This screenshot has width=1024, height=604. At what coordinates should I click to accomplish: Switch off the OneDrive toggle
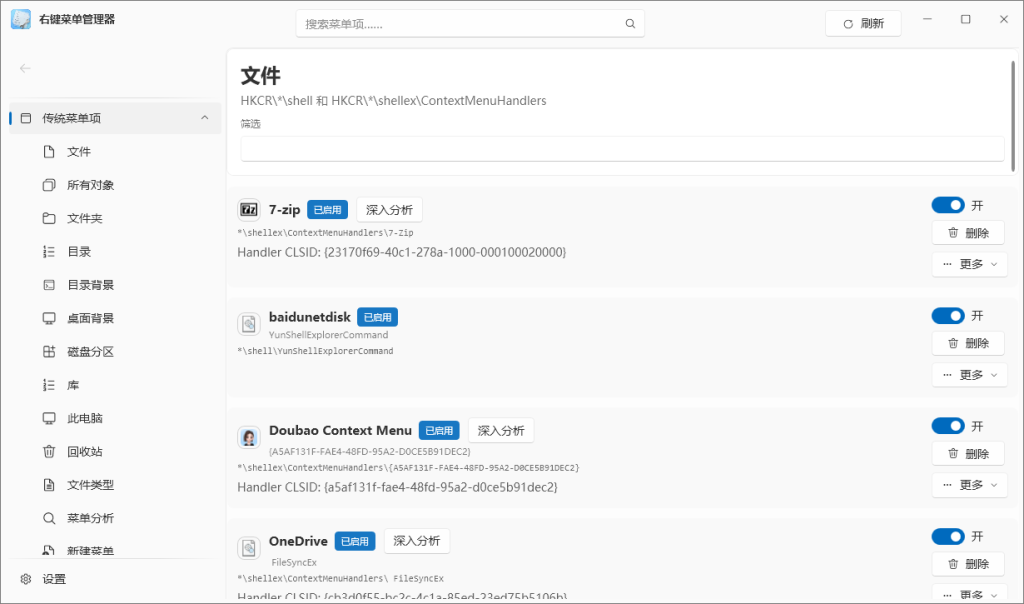(948, 536)
